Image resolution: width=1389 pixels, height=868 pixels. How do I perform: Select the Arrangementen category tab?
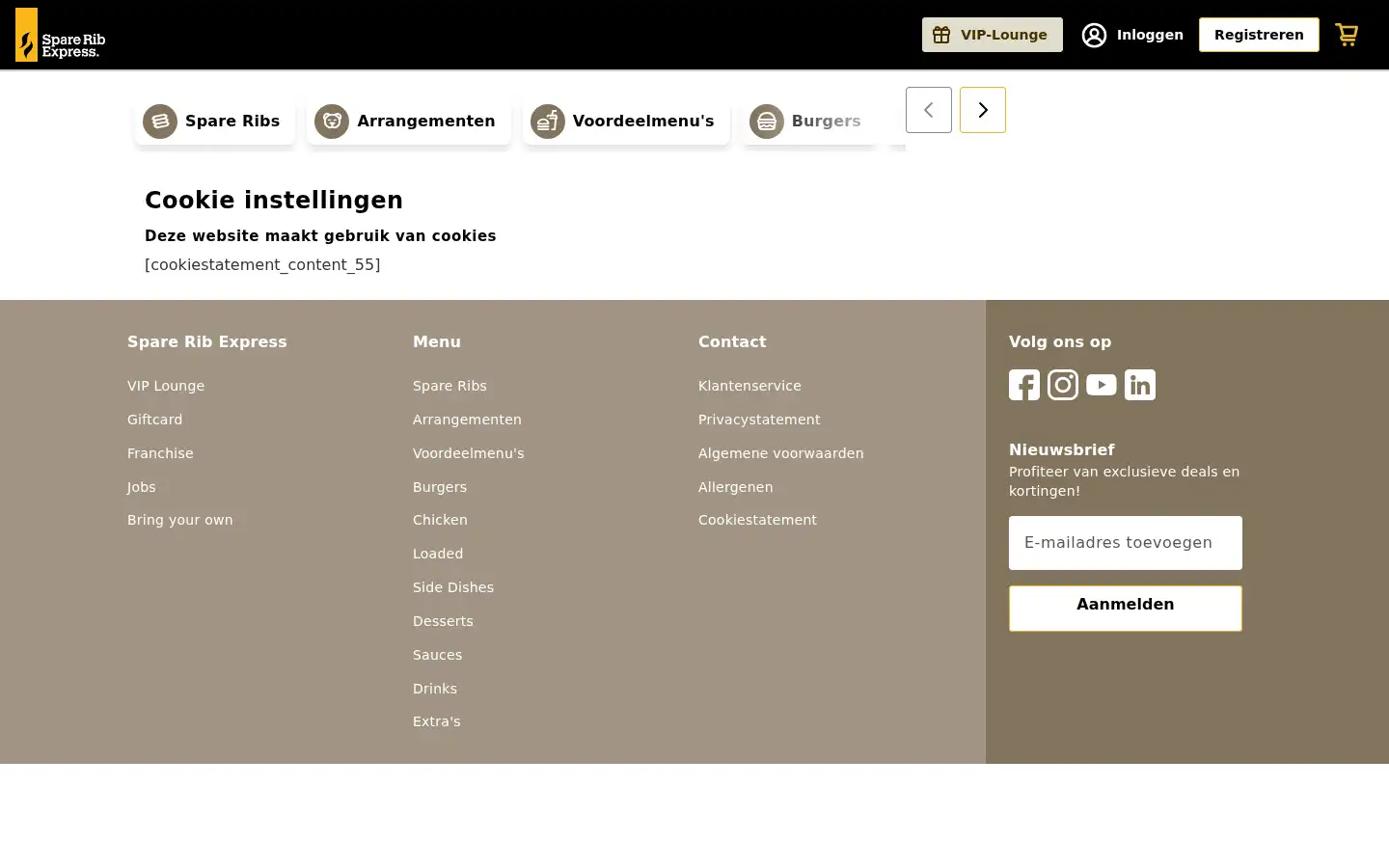409,122
